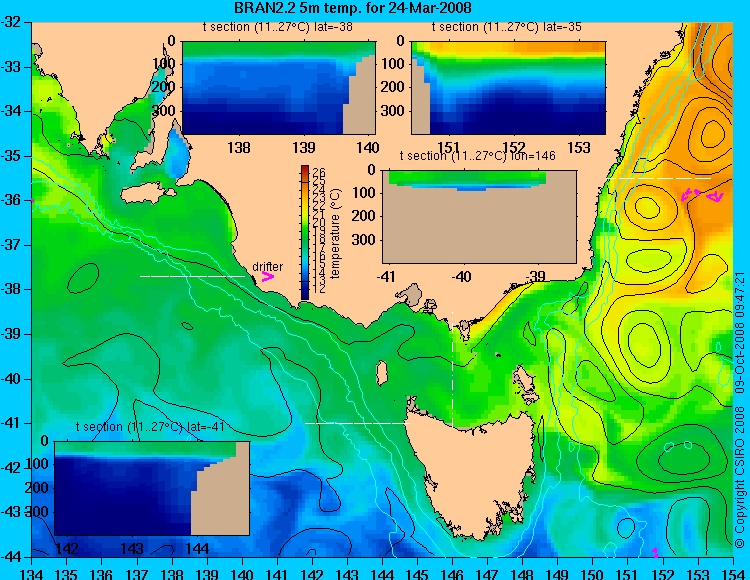Click the 't section (11..27°C) lon=146' heading

click(x=477, y=156)
